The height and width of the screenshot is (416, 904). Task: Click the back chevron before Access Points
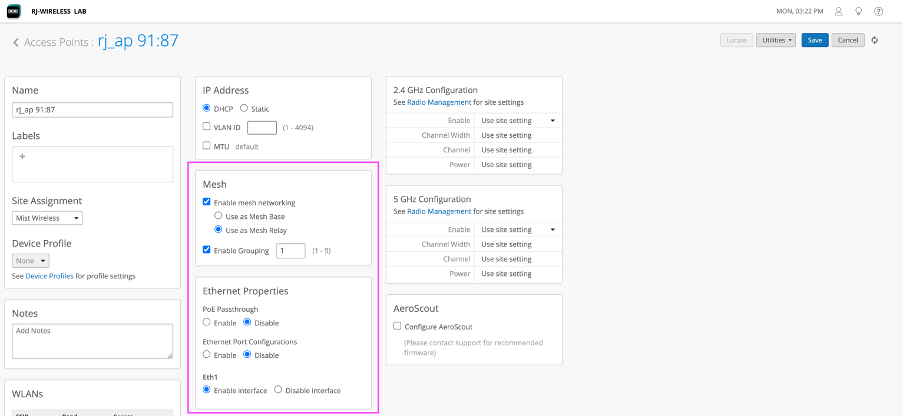(16, 42)
